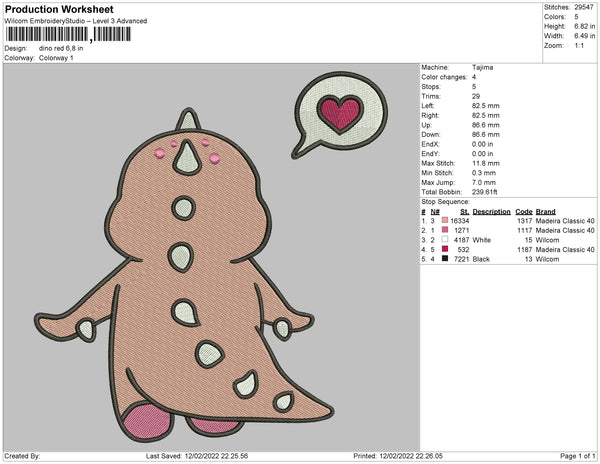
Task: Click the 'Up:' label
Action: coord(426,125)
